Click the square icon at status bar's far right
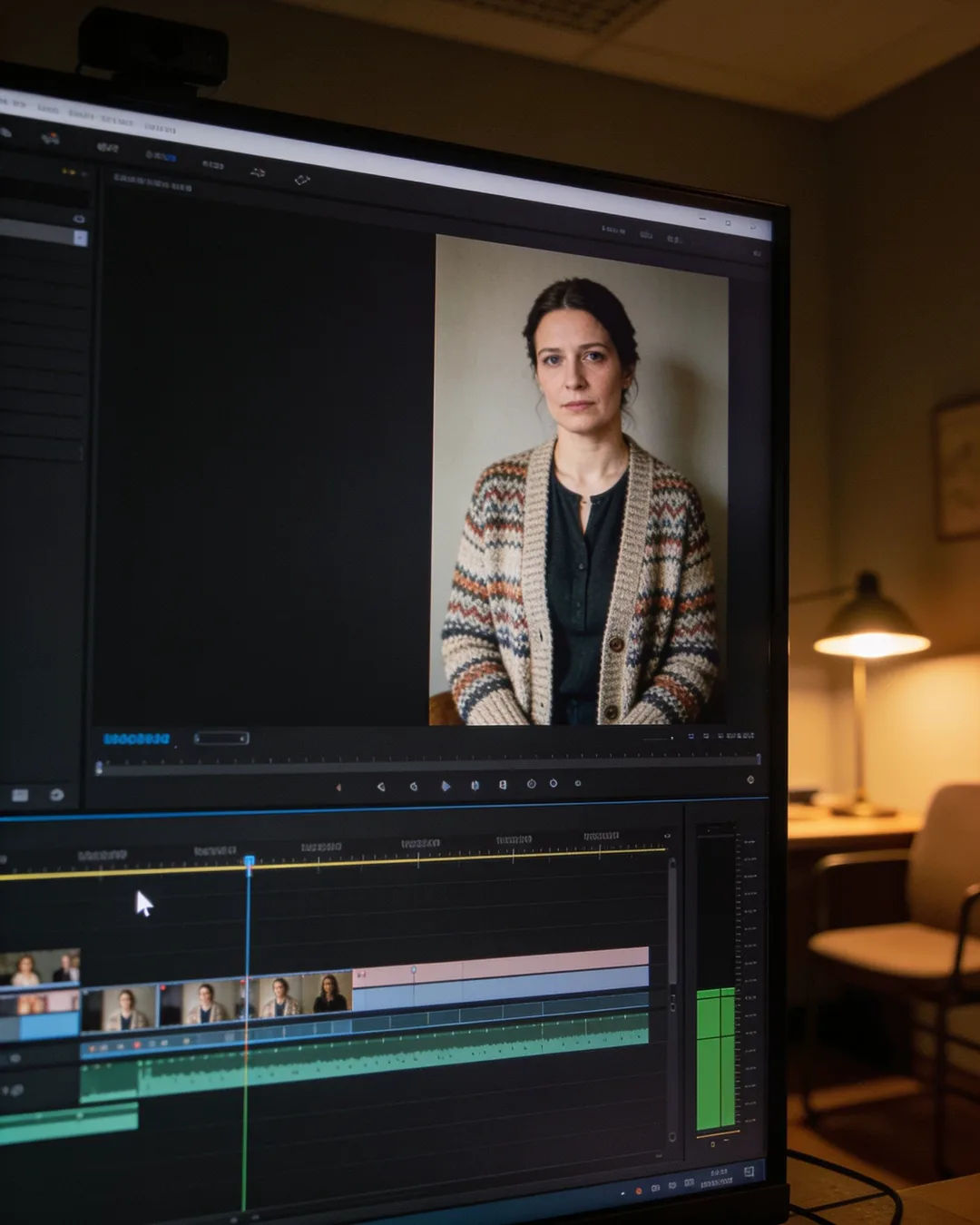This screenshot has width=980, height=1225. click(749, 1172)
